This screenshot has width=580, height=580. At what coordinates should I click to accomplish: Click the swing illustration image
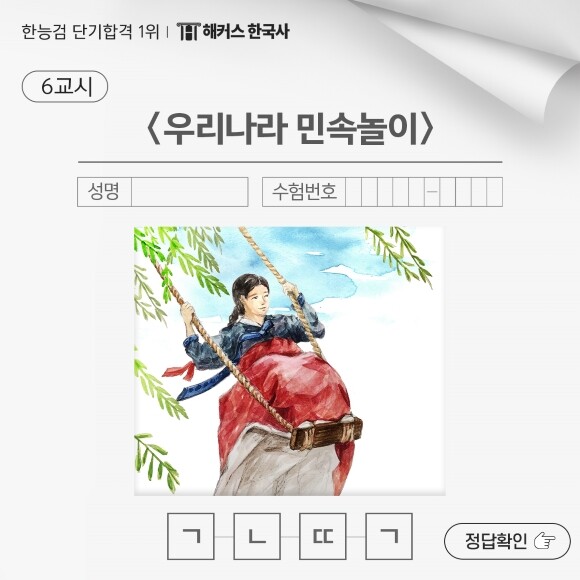(x=290, y=361)
